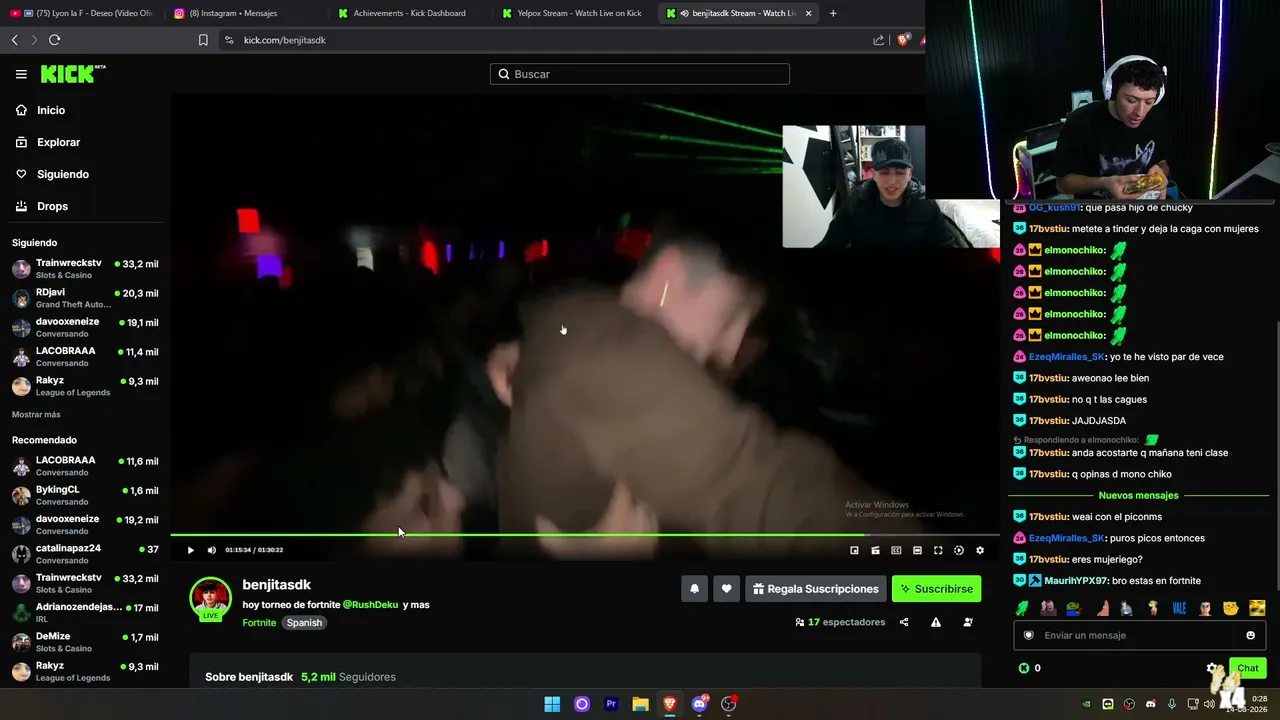Click the Spanish language tag
The height and width of the screenshot is (720, 1280).
coord(304,623)
